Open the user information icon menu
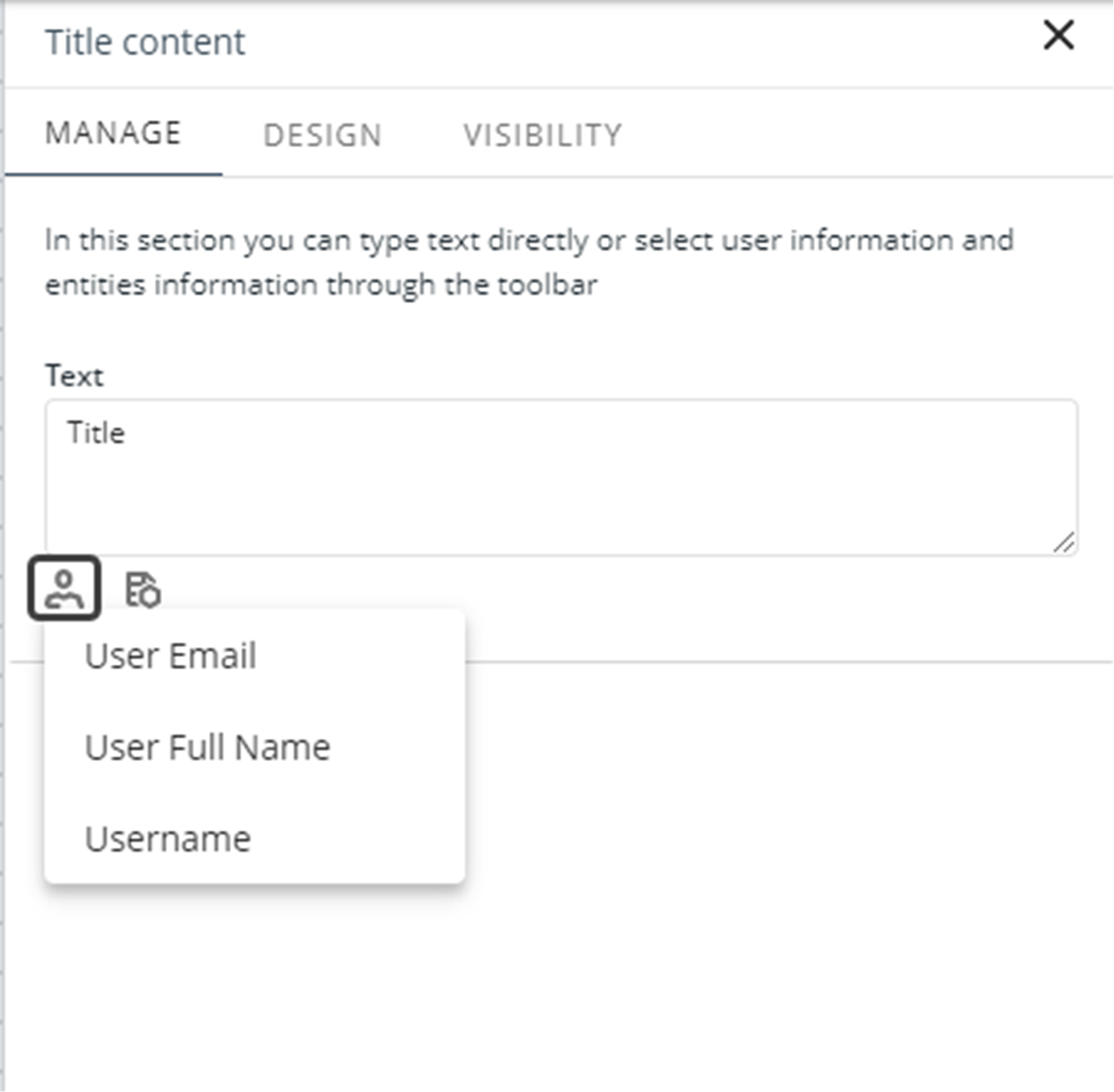The width and height of the screenshot is (1114, 1092). [64, 588]
